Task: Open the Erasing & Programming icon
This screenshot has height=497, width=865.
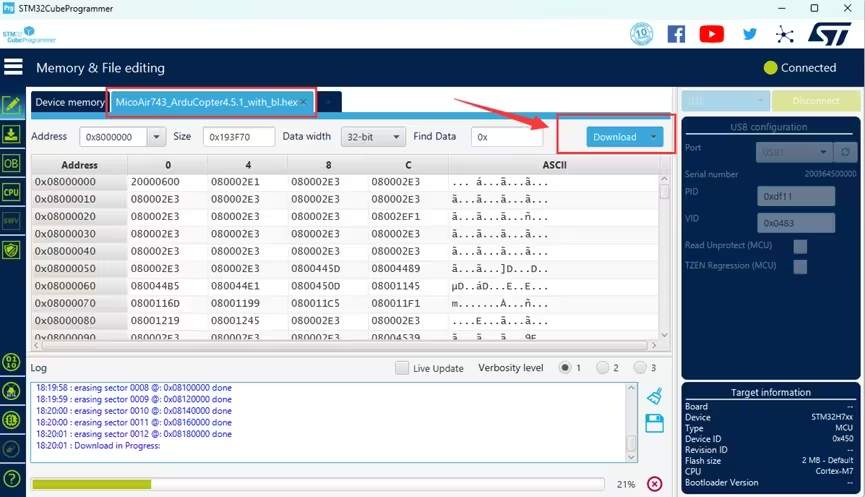Action: pyautogui.click(x=12, y=134)
